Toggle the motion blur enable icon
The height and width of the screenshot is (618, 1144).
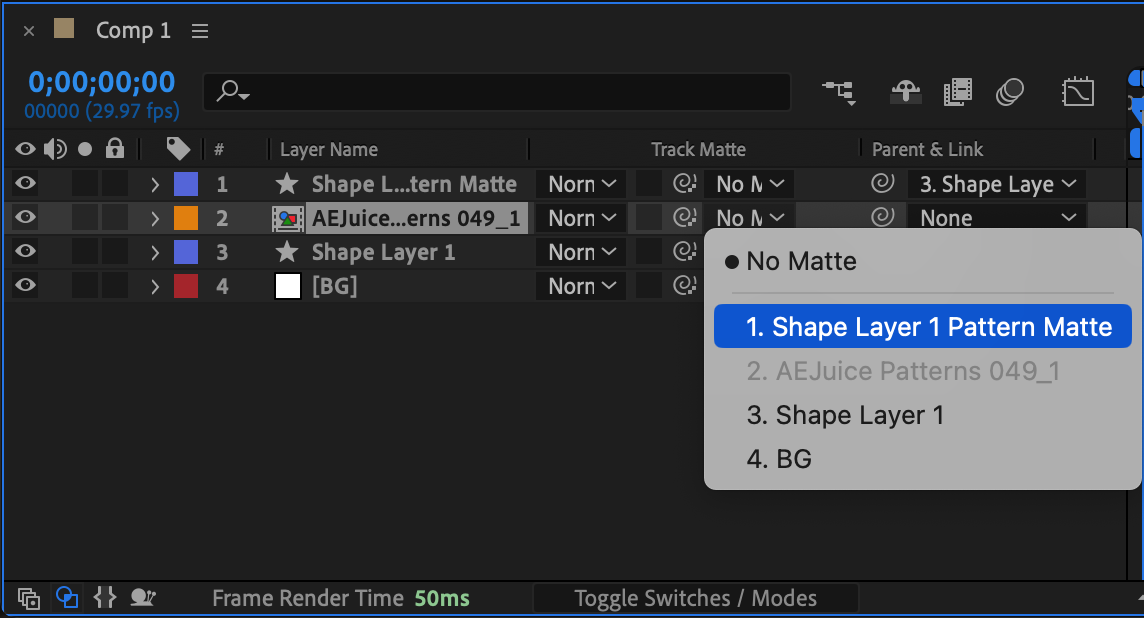(1010, 92)
